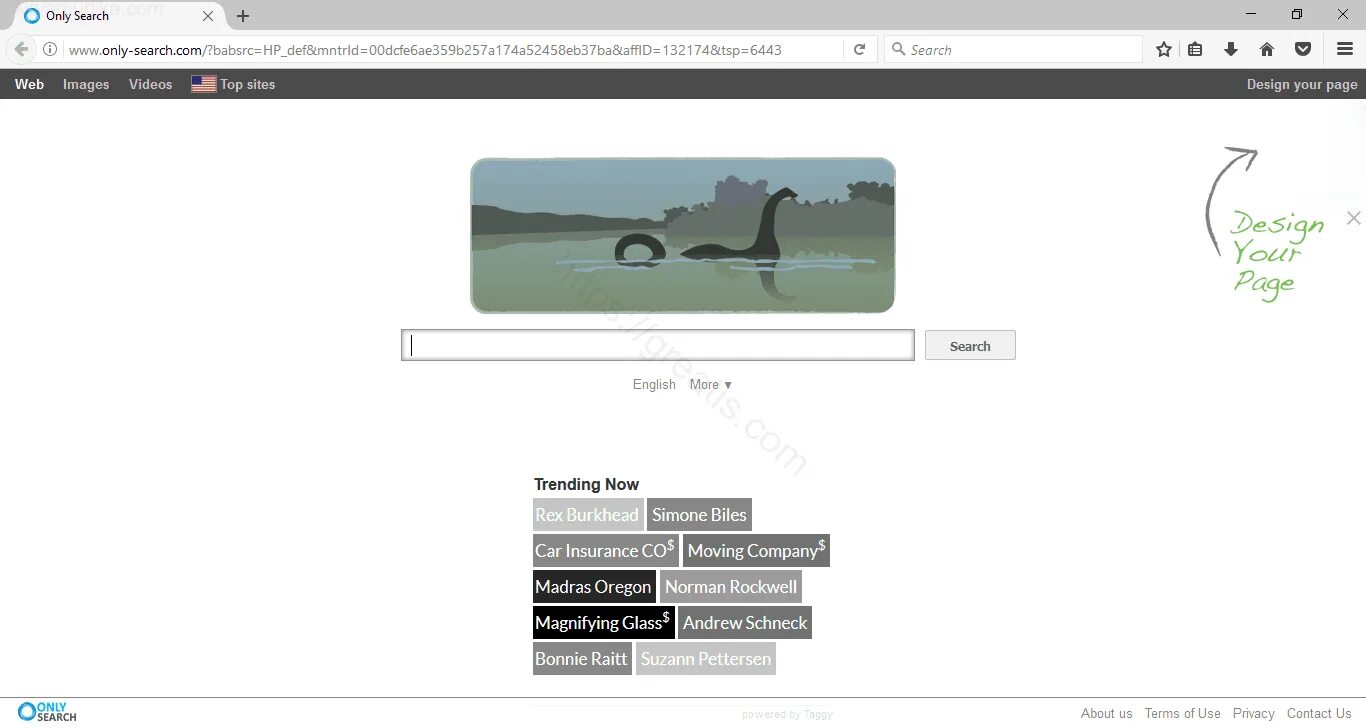Click the handwritten Design Your Page graphic
The width and height of the screenshot is (1366, 728).
1267,226
